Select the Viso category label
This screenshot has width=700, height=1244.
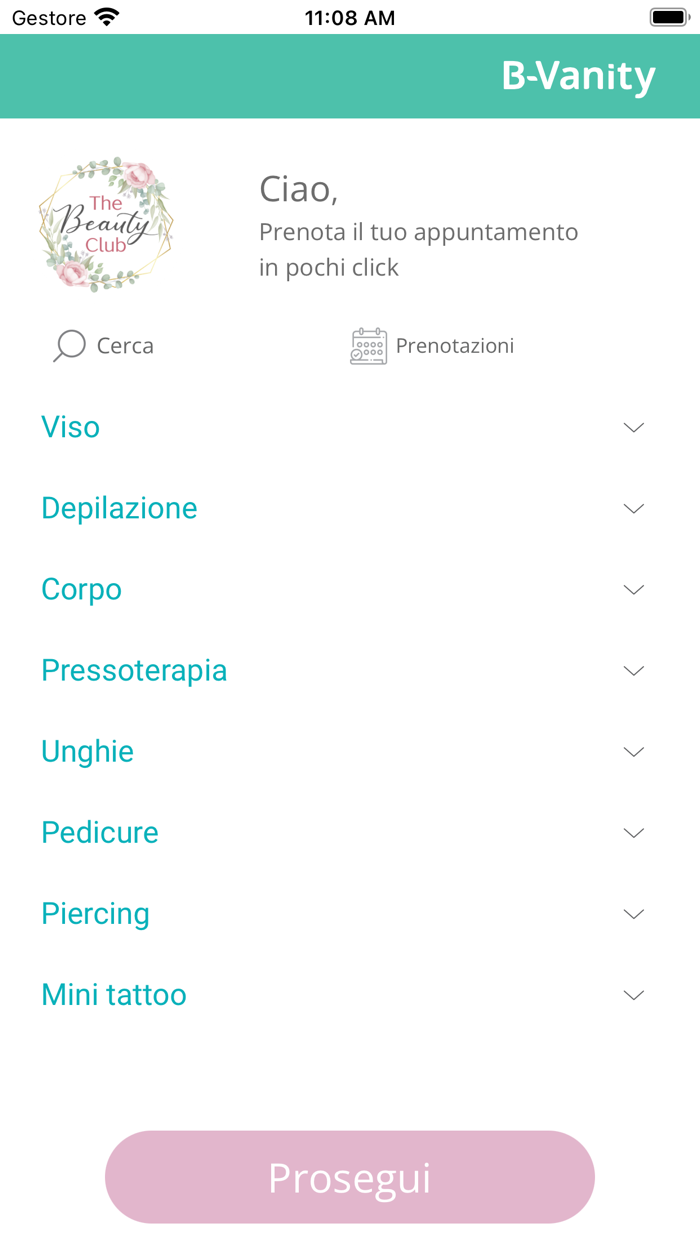(70, 427)
